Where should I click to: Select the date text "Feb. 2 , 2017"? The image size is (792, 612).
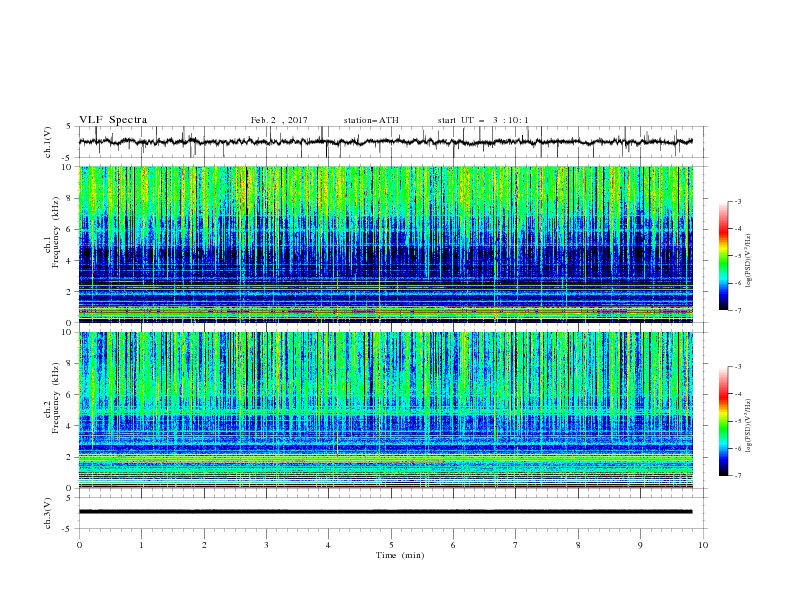279,120
